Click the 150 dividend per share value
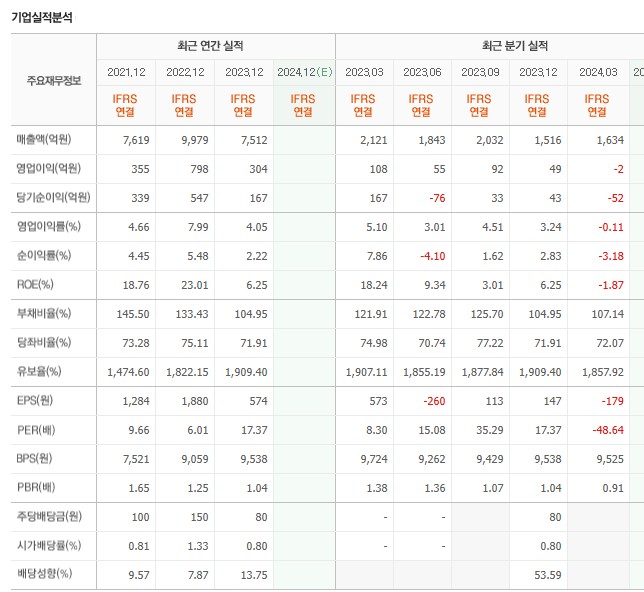Image resolution: width=644 pixels, height=592 pixels. point(200,517)
